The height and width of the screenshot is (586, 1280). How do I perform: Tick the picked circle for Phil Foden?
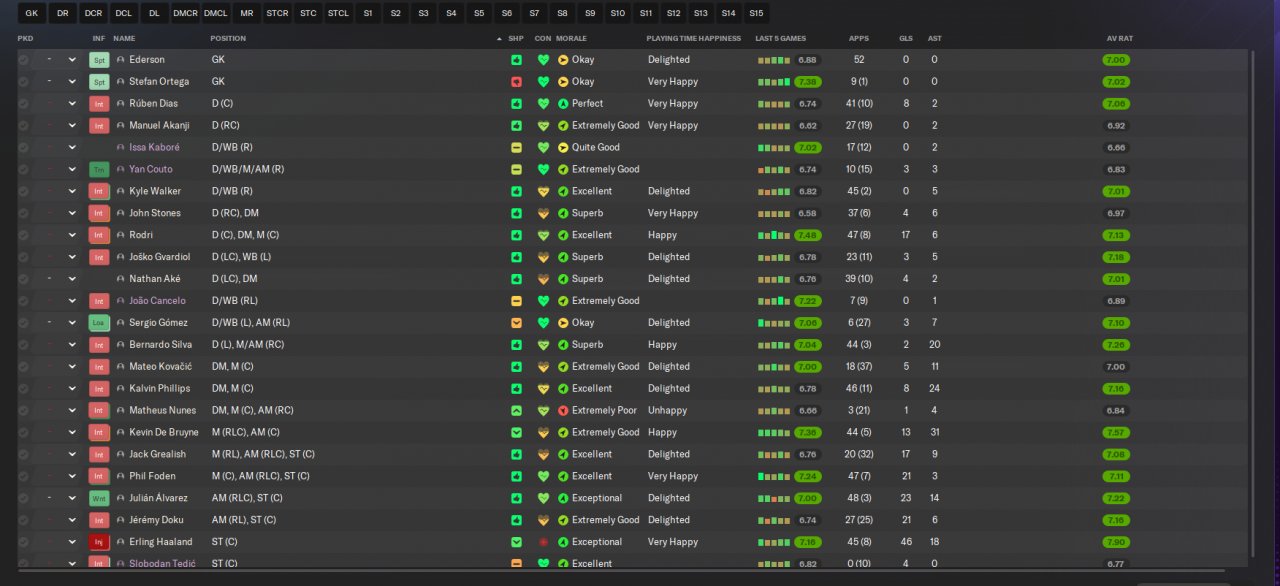[x=23, y=476]
